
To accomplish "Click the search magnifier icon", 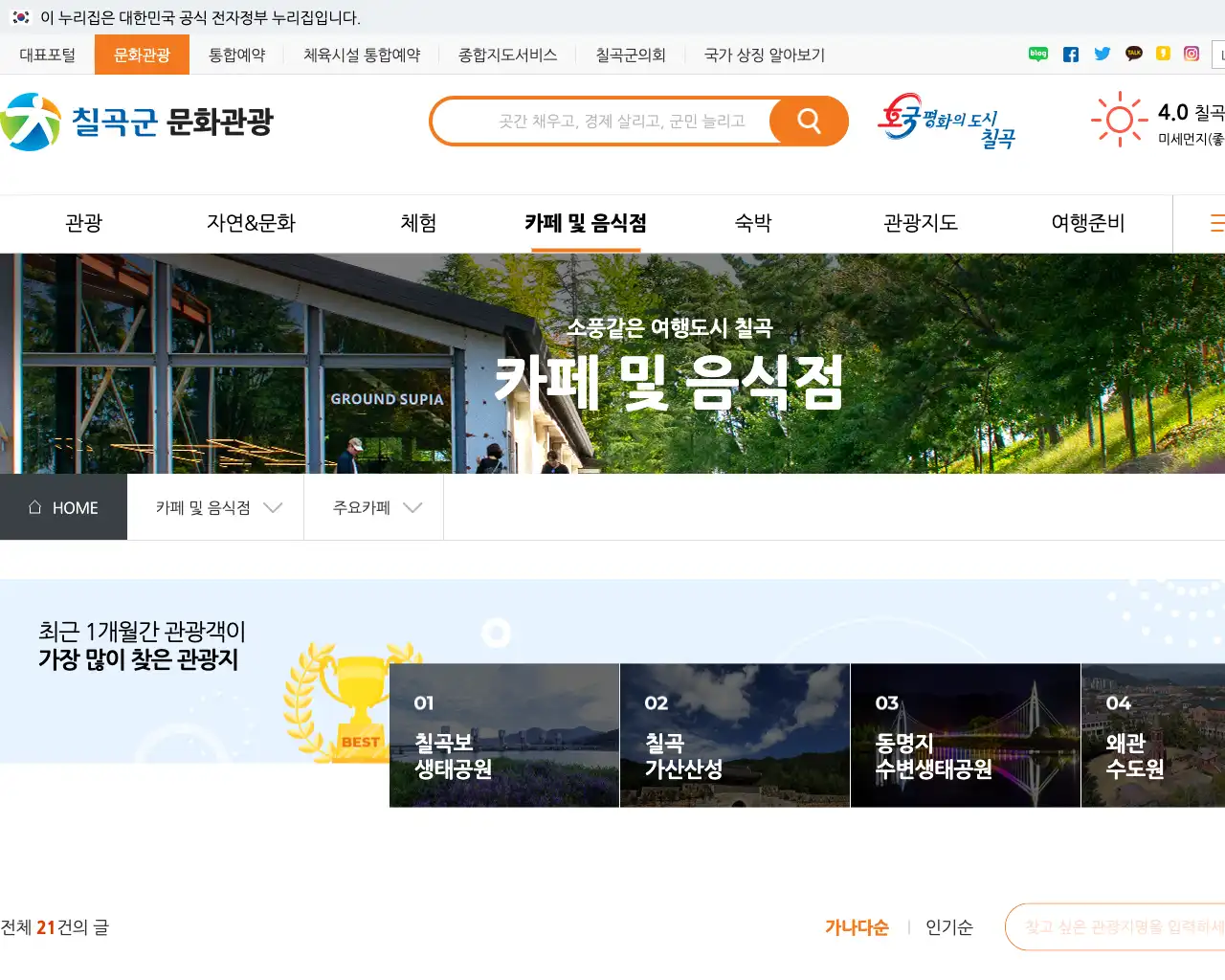I will 809,121.
